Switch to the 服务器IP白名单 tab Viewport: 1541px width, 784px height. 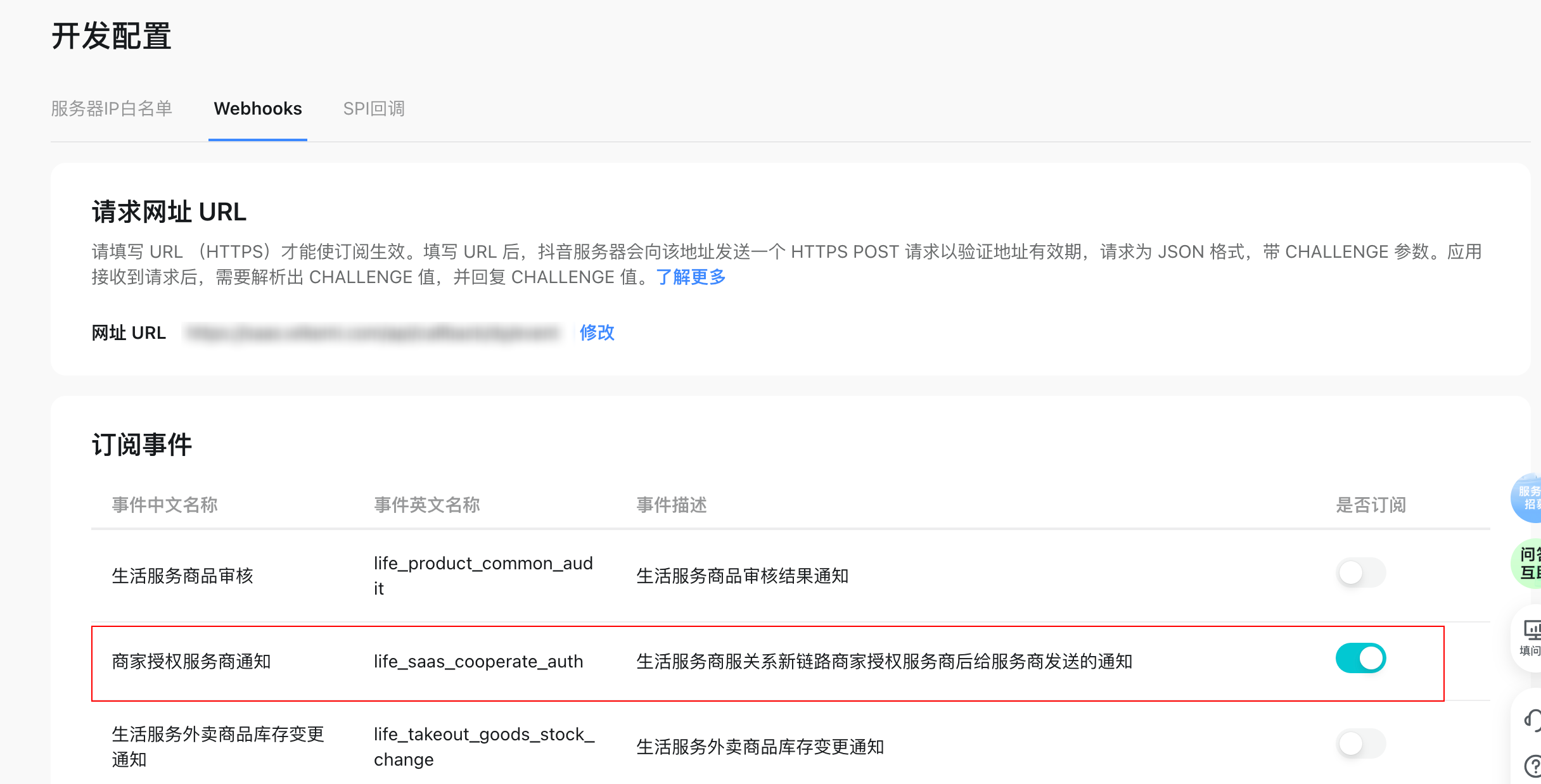tap(112, 108)
